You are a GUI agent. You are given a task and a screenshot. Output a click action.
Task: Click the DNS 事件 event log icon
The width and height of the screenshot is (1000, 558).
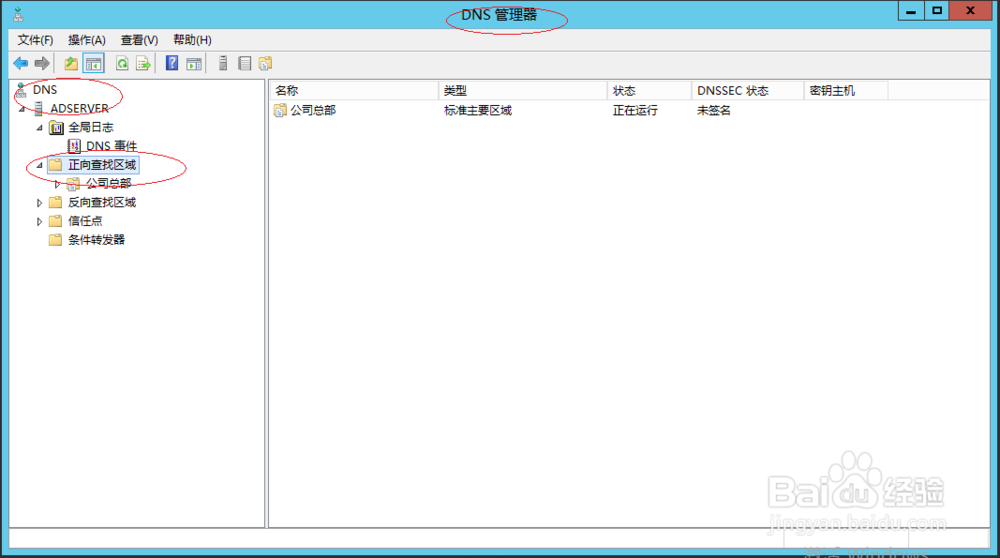(x=74, y=146)
